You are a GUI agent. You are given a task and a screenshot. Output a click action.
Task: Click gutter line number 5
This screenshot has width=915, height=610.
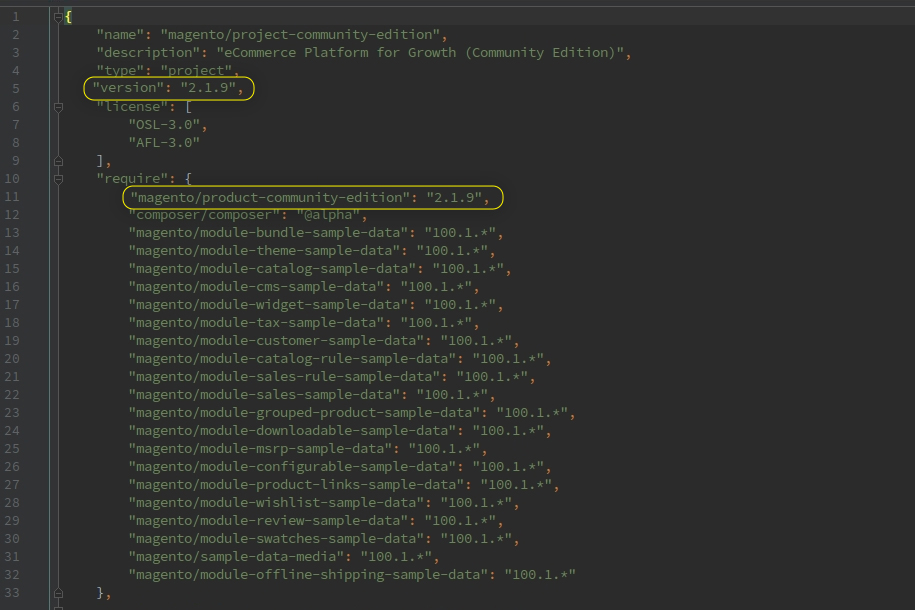[x=16, y=89]
